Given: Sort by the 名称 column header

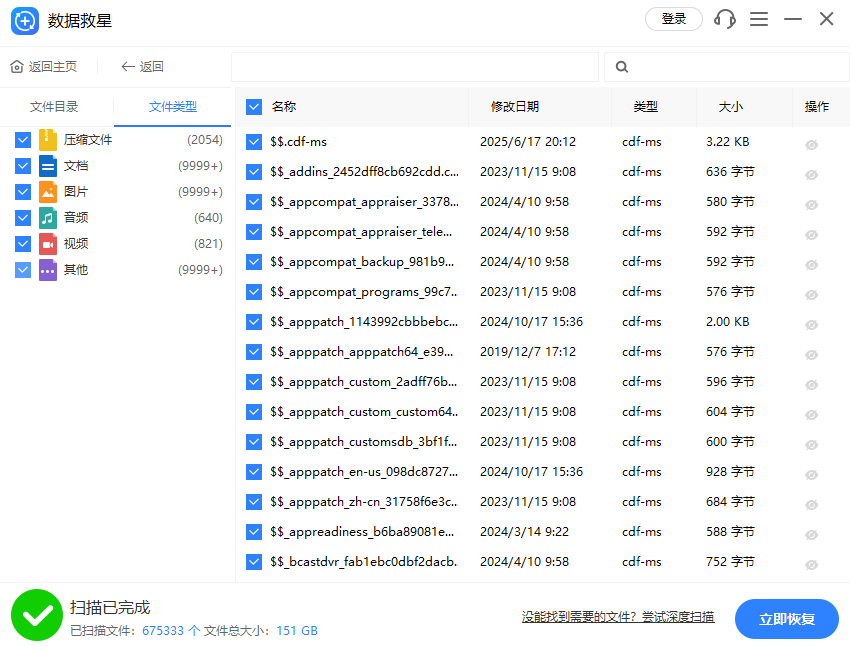Looking at the screenshot, I should [284, 107].
